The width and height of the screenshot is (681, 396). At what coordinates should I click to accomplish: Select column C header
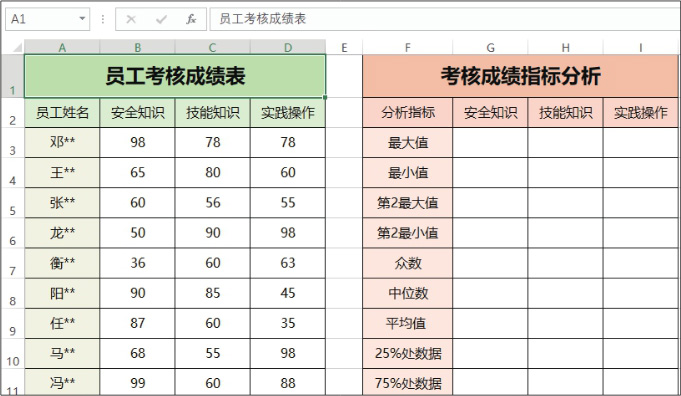click(x=212, y=47)
